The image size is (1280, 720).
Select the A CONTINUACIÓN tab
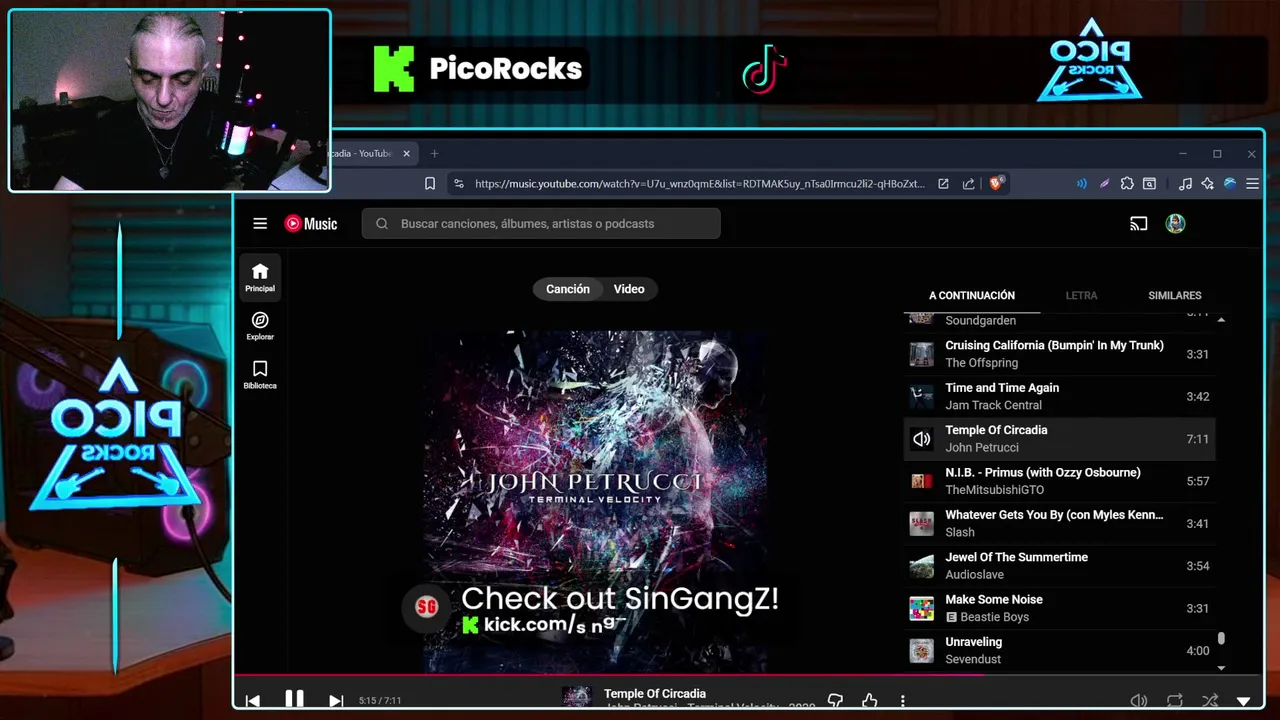(972, 295)
